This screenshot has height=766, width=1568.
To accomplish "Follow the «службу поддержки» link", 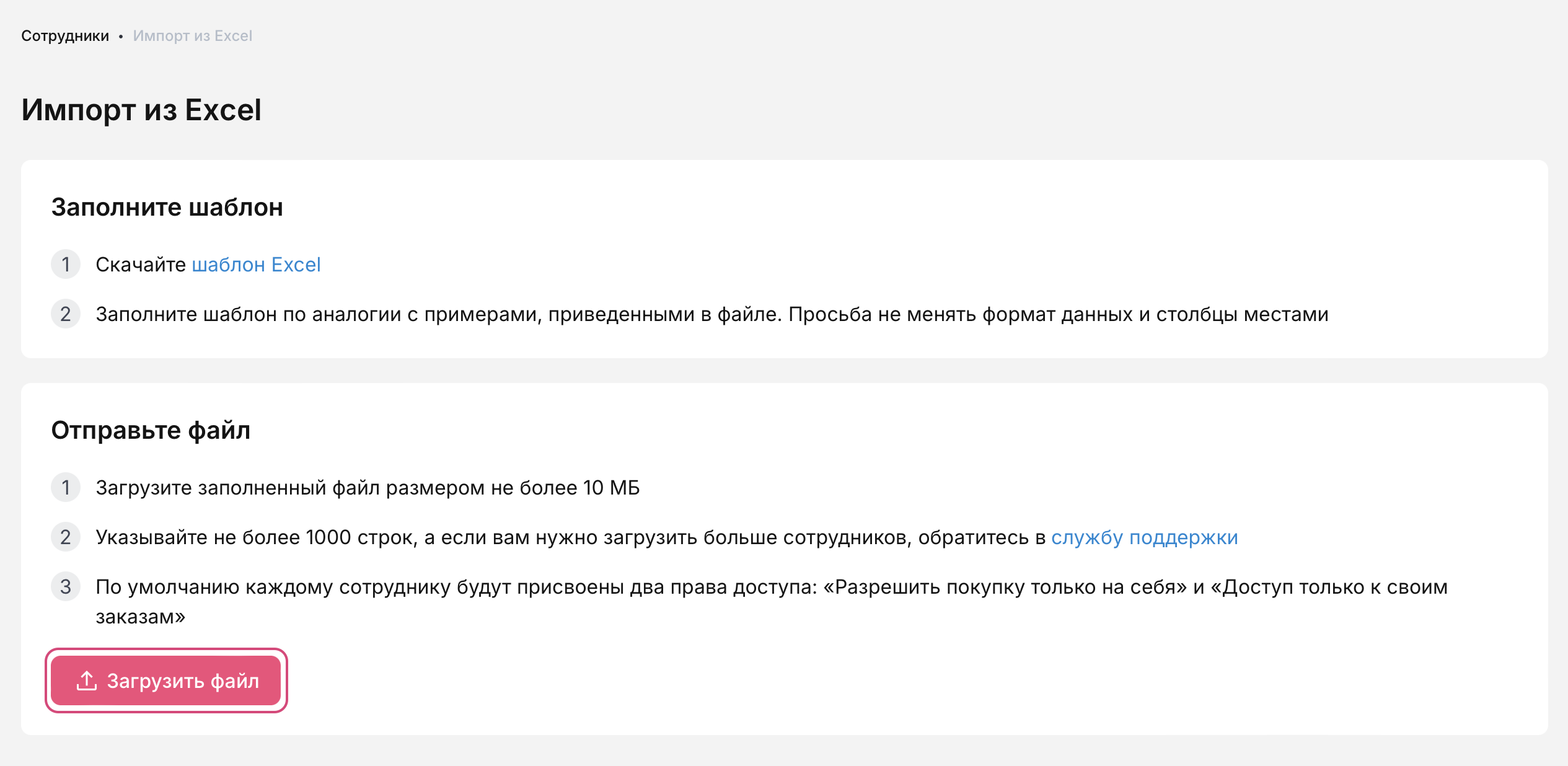I will [x=1144, y=537].
